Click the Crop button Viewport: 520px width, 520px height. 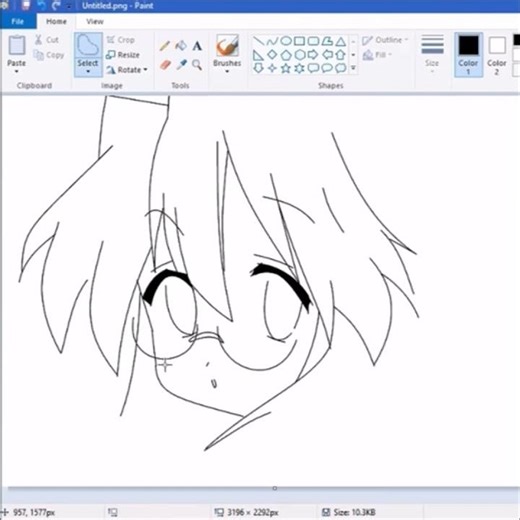point(121,40)
